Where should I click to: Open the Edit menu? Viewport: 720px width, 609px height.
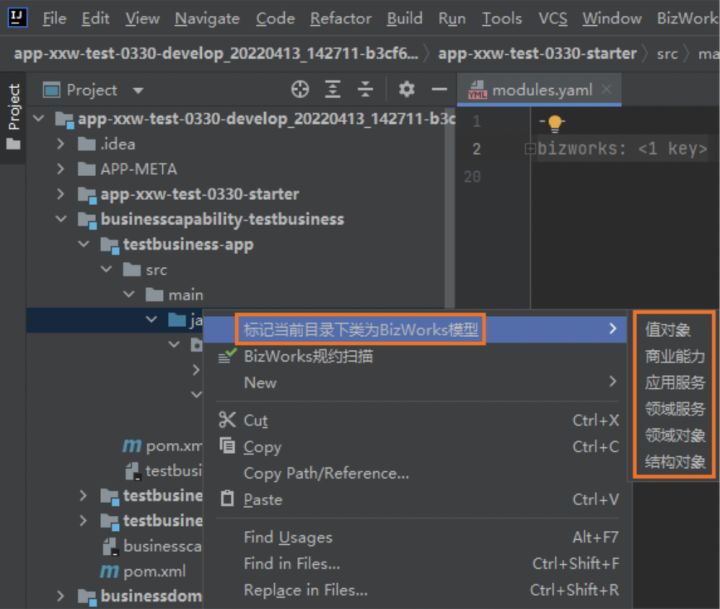tap(95, 18)
